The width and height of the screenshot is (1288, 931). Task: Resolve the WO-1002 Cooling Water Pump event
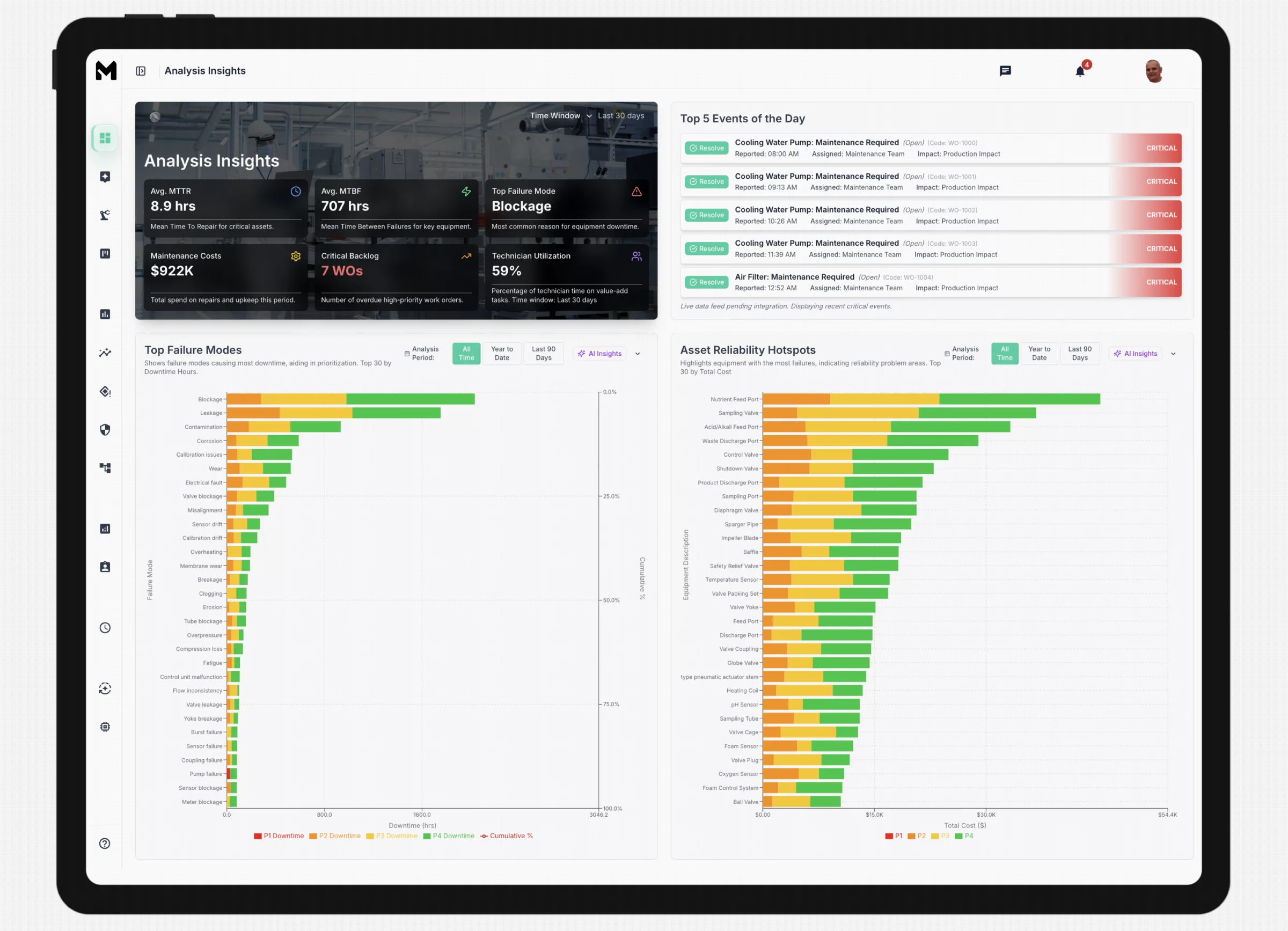pos(706,215)
